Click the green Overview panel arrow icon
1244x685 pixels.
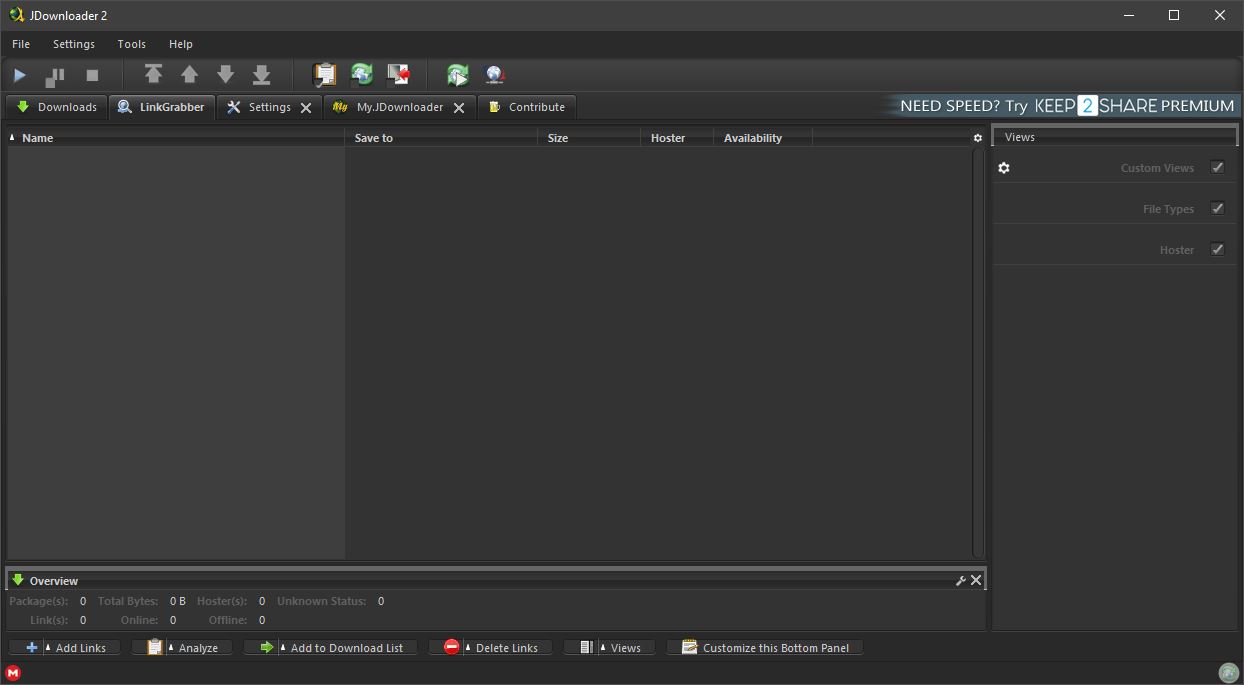pyautogui.click(x=18, y=580)
